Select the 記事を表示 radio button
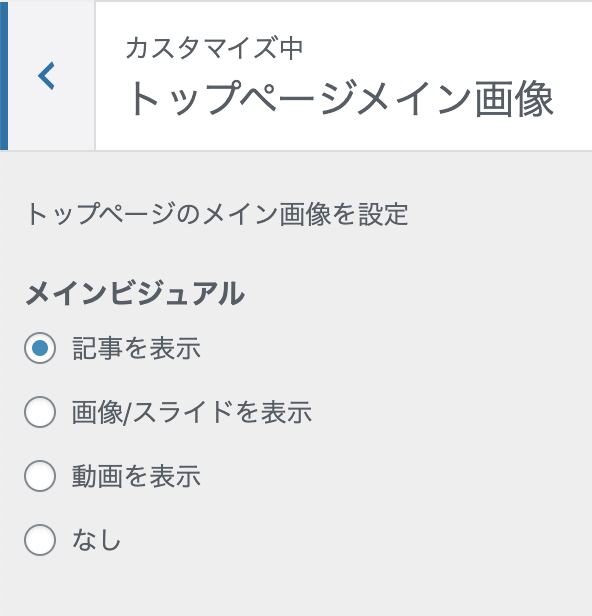The height and width of the screenshot is (616, 592). click(x=40, y=348)
